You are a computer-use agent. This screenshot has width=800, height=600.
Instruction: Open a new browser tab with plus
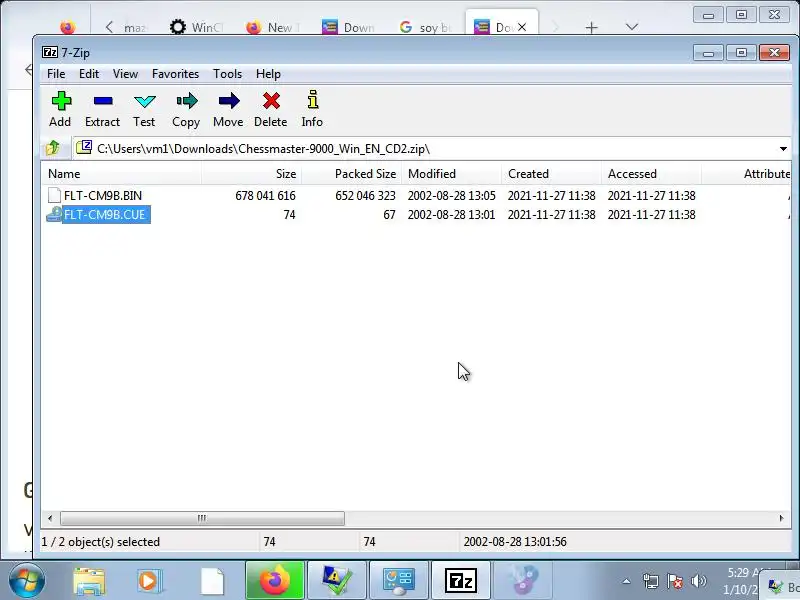(591, 27)
